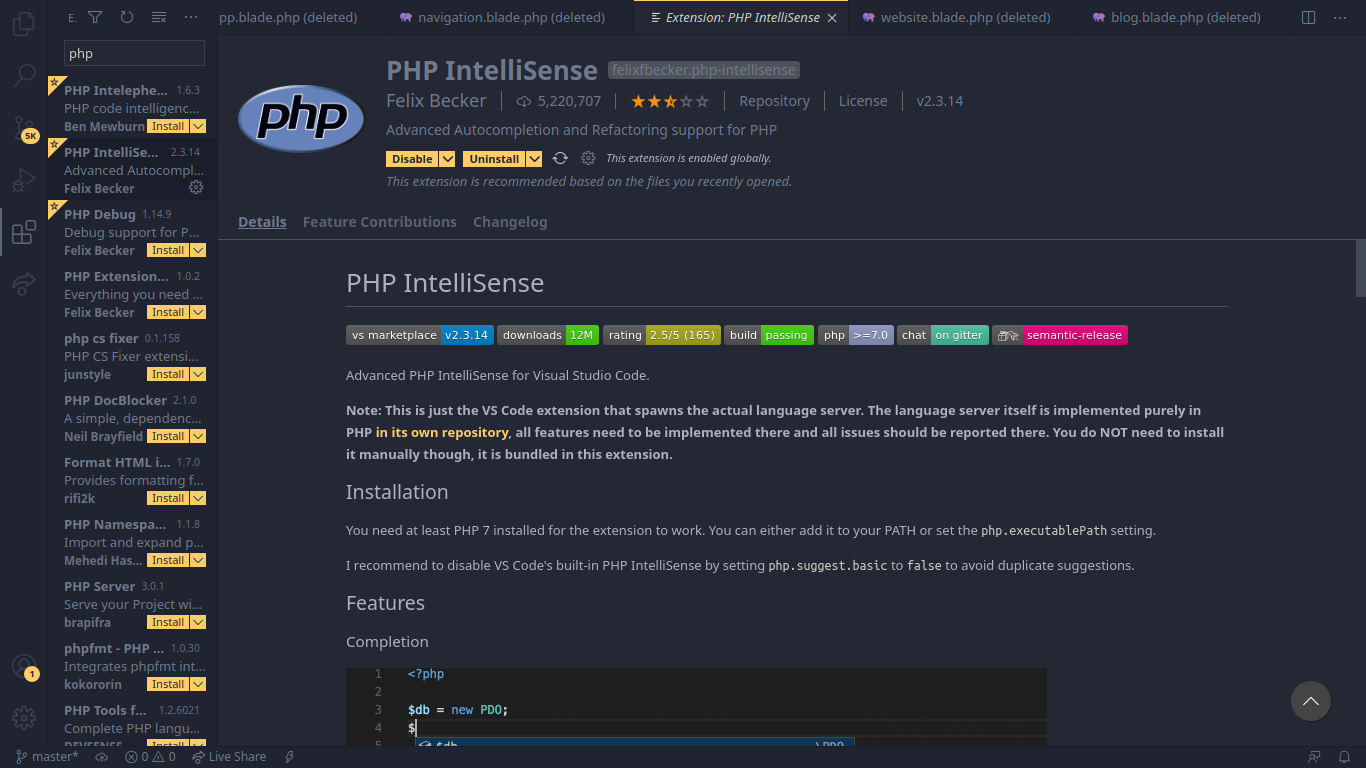Click the semantic-release badge

click(1060, 335)
